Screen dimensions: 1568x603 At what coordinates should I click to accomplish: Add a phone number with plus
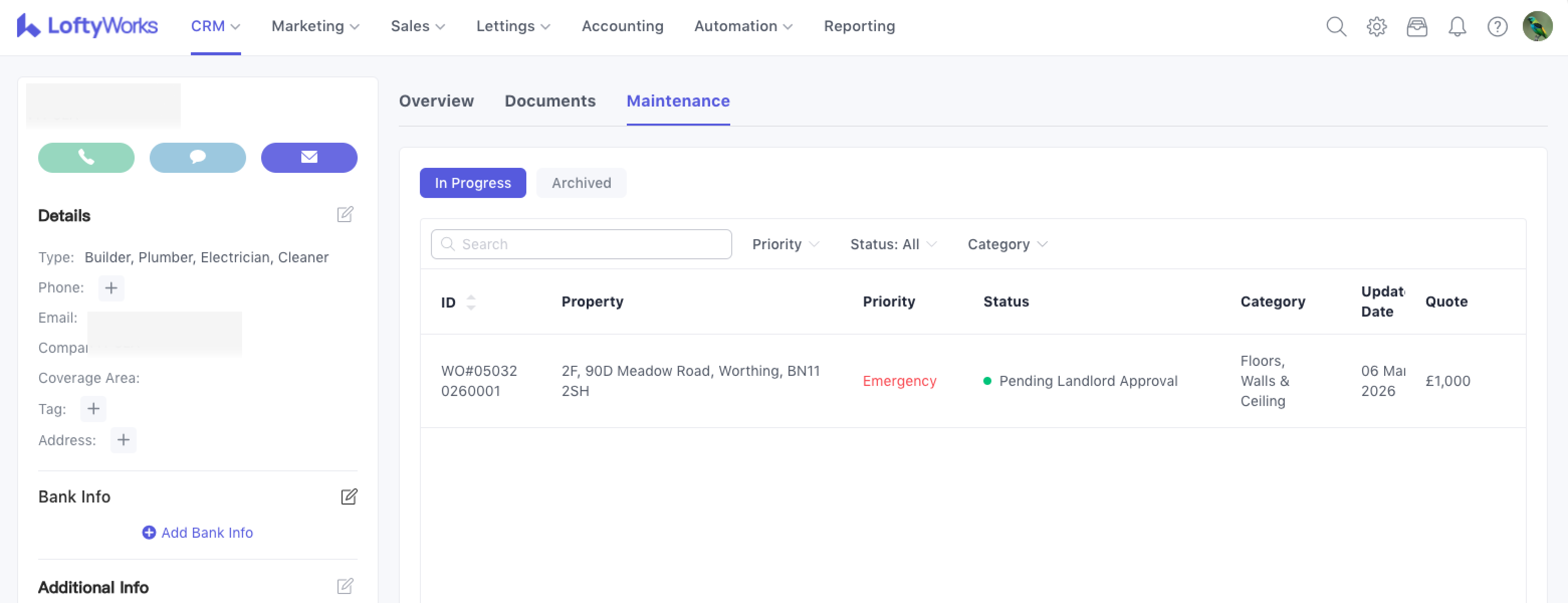click(x=111, y=287)
